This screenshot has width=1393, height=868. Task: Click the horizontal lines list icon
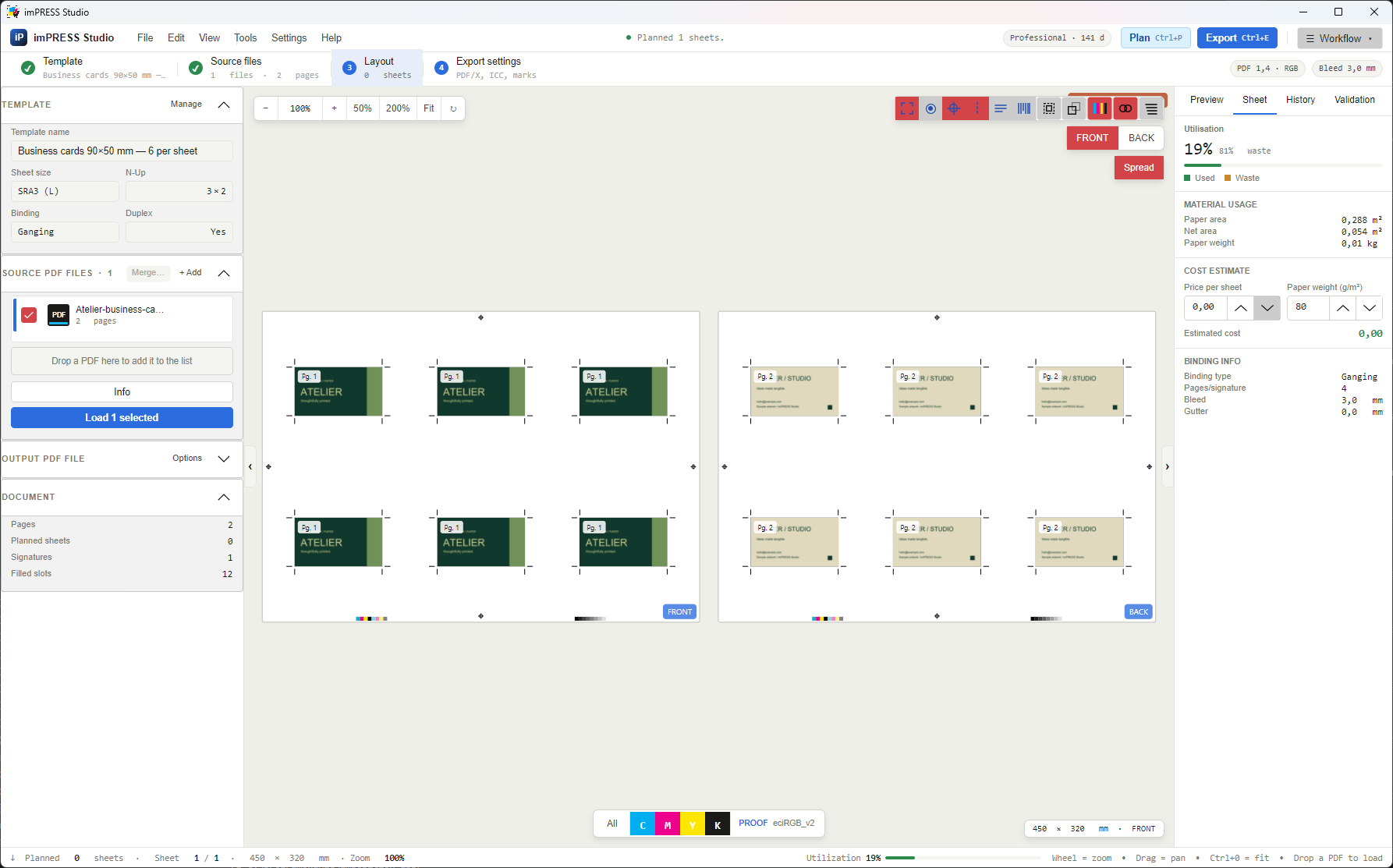tap(1151, 108)
